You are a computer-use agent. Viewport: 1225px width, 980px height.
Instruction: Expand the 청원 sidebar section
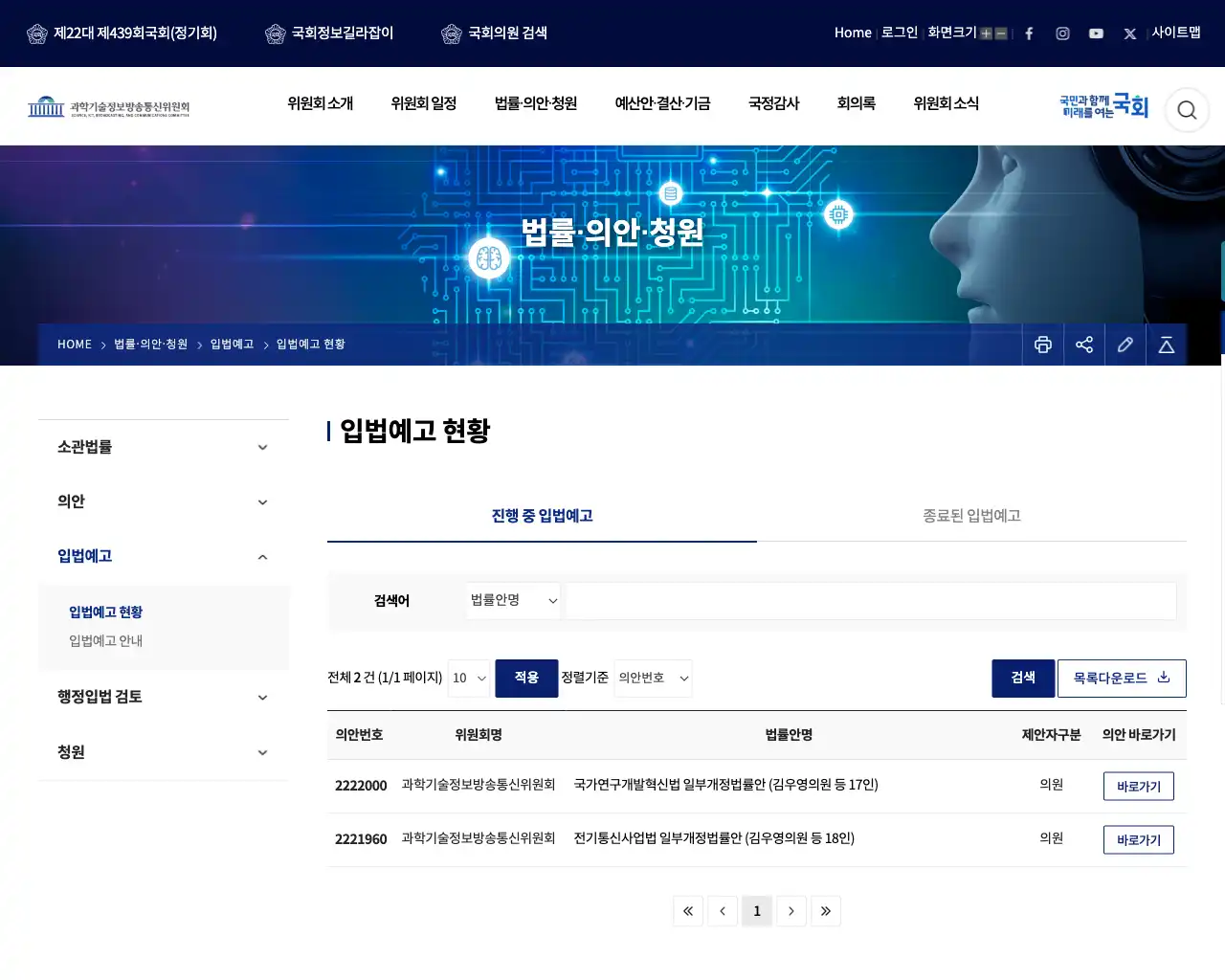(x=164, y=752)
